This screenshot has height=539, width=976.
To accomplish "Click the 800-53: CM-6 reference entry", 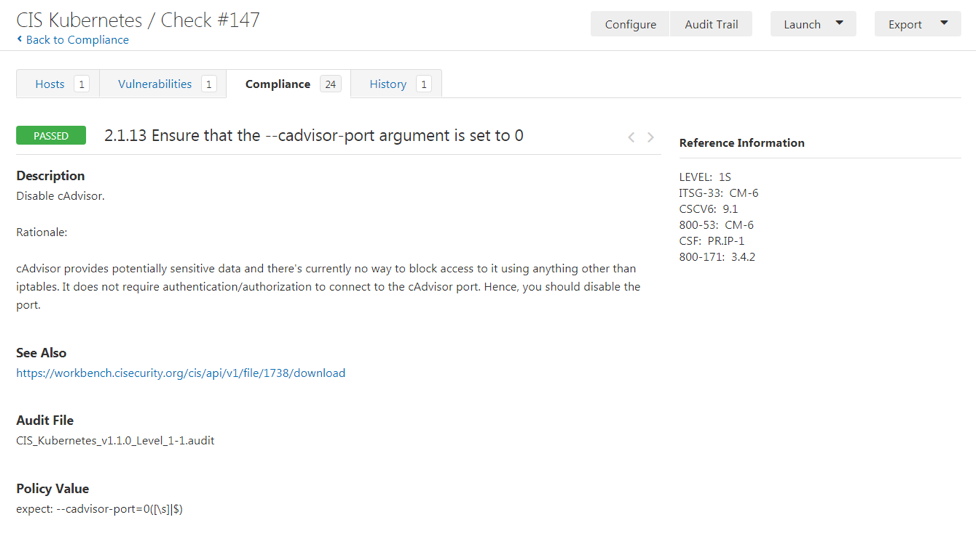I will (716, 225).
